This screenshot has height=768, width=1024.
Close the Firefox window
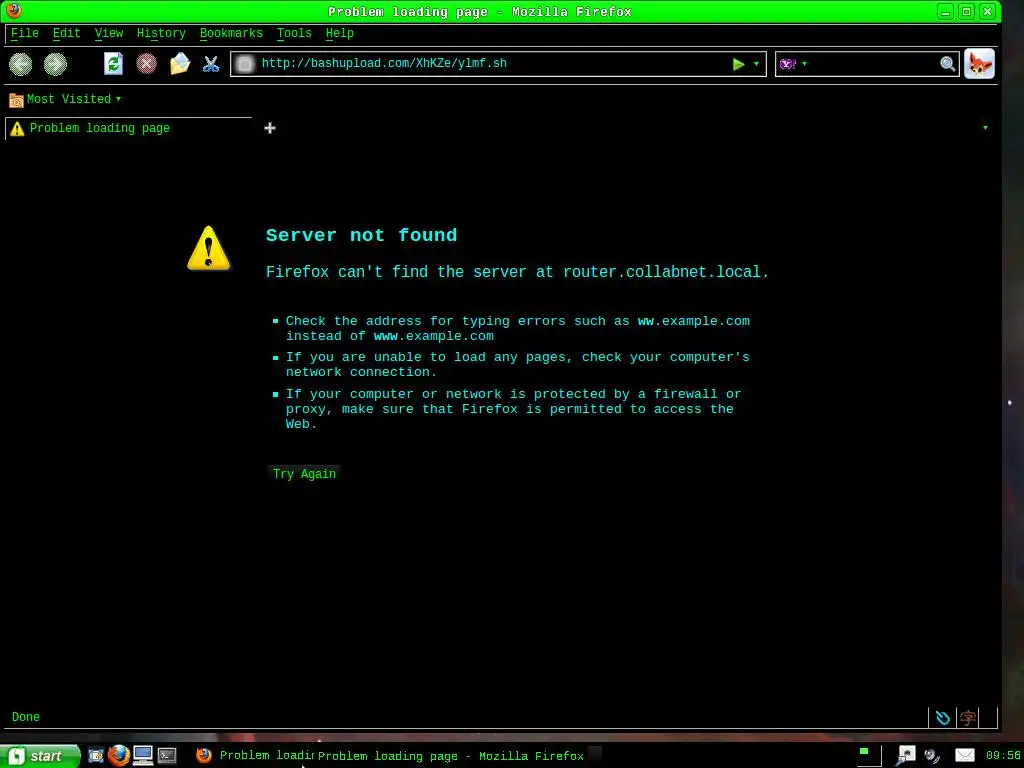point(988,11)
